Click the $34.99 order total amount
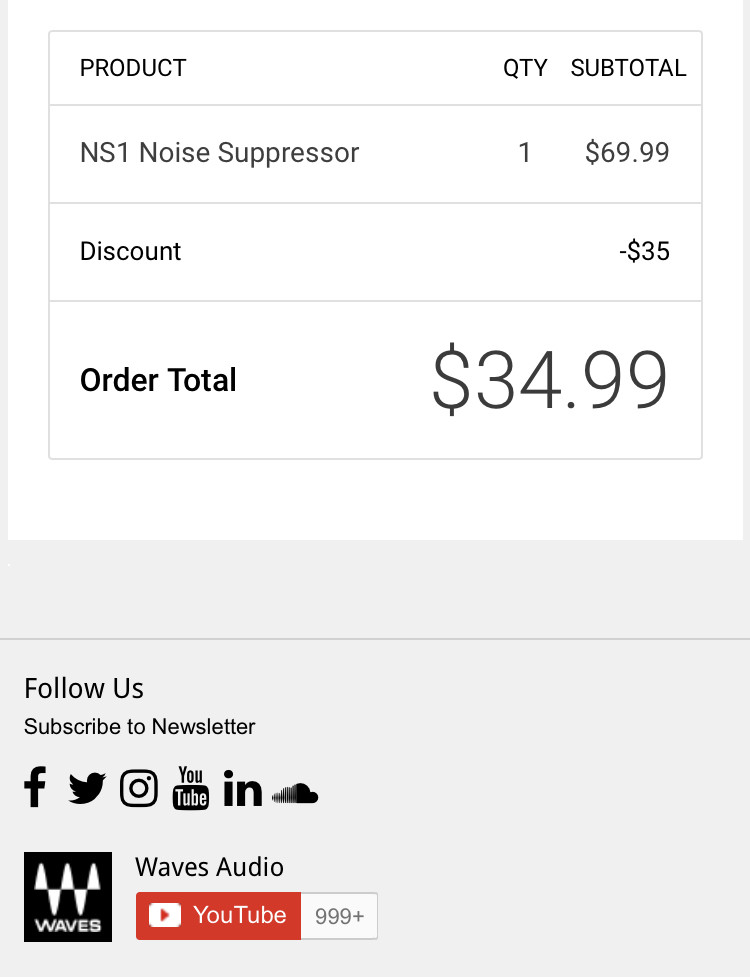Viewport: 750px width, 977px height. point(549,380)
